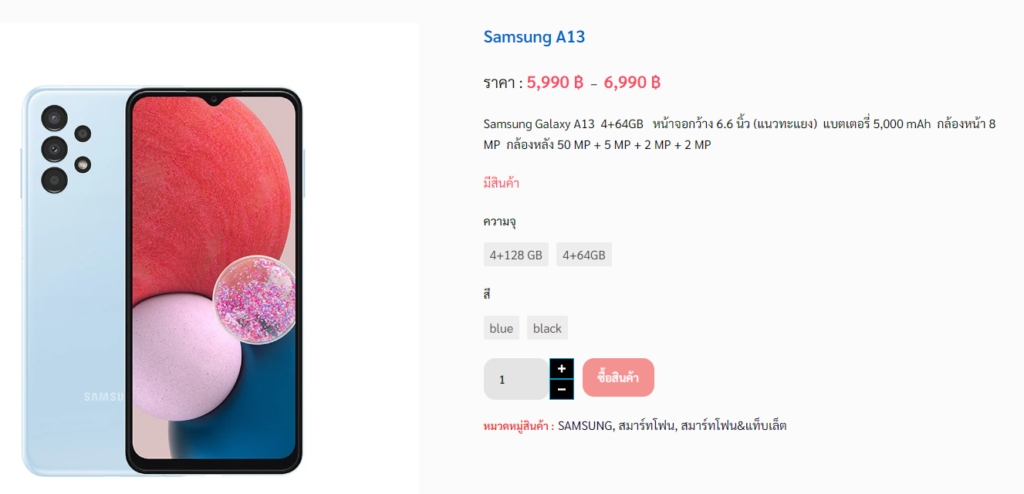Pick the black color option
Viewport: 1024px width, 494px height.
coord(547,328)
